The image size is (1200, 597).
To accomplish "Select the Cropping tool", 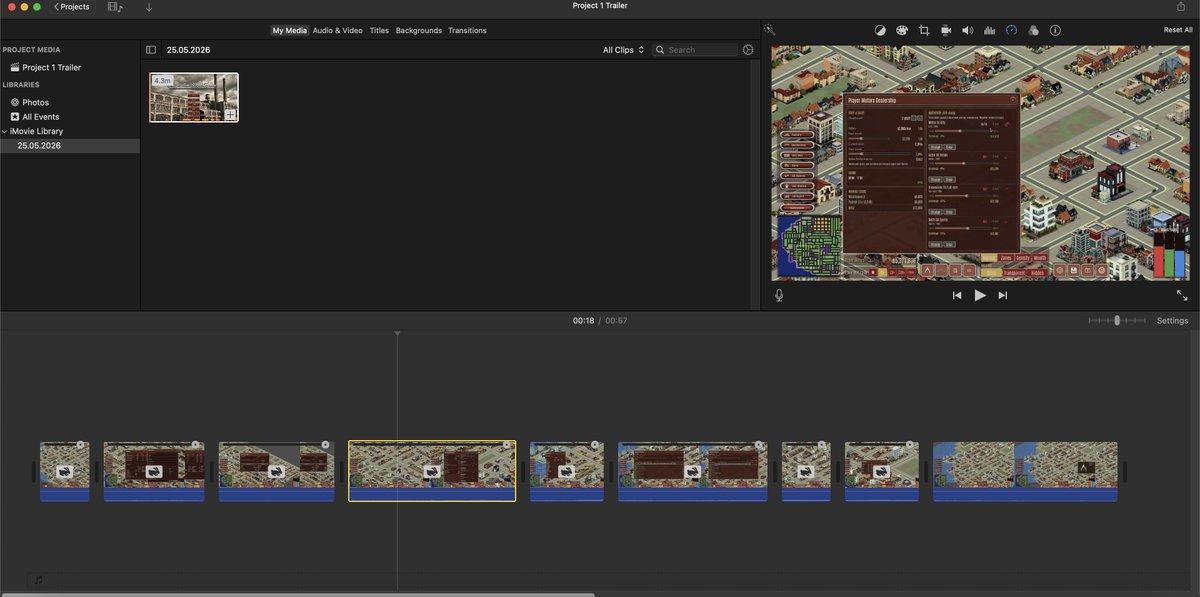I will coord(924,30).
